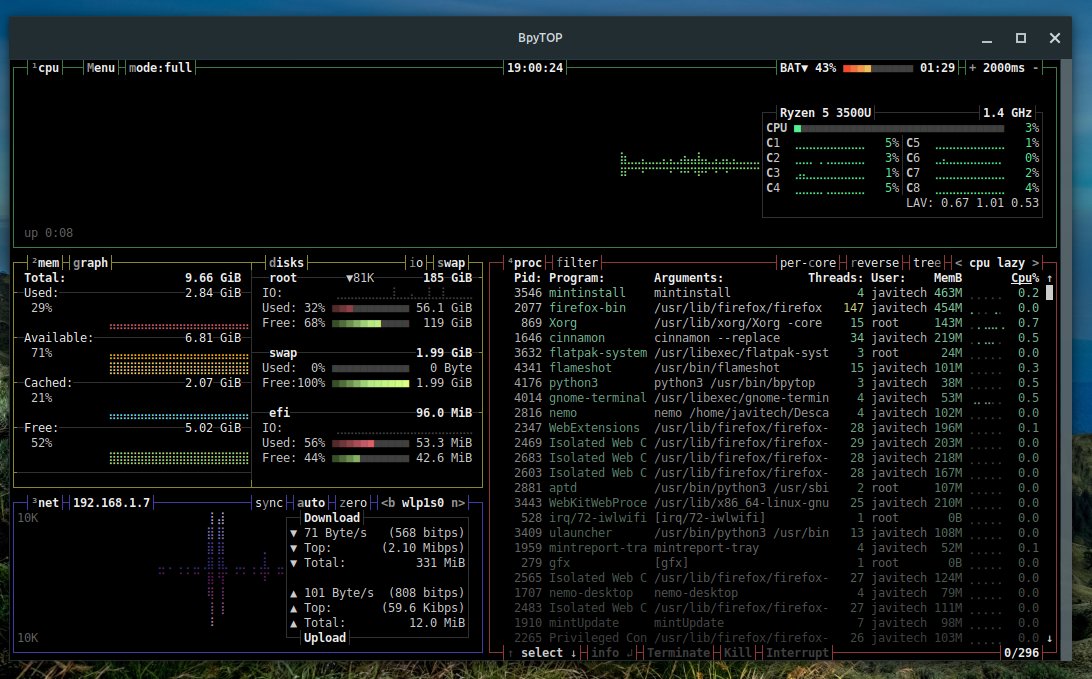Screen dimensions: 1092x679
Task: Select the WebExtensions process row
Action: 776,428
